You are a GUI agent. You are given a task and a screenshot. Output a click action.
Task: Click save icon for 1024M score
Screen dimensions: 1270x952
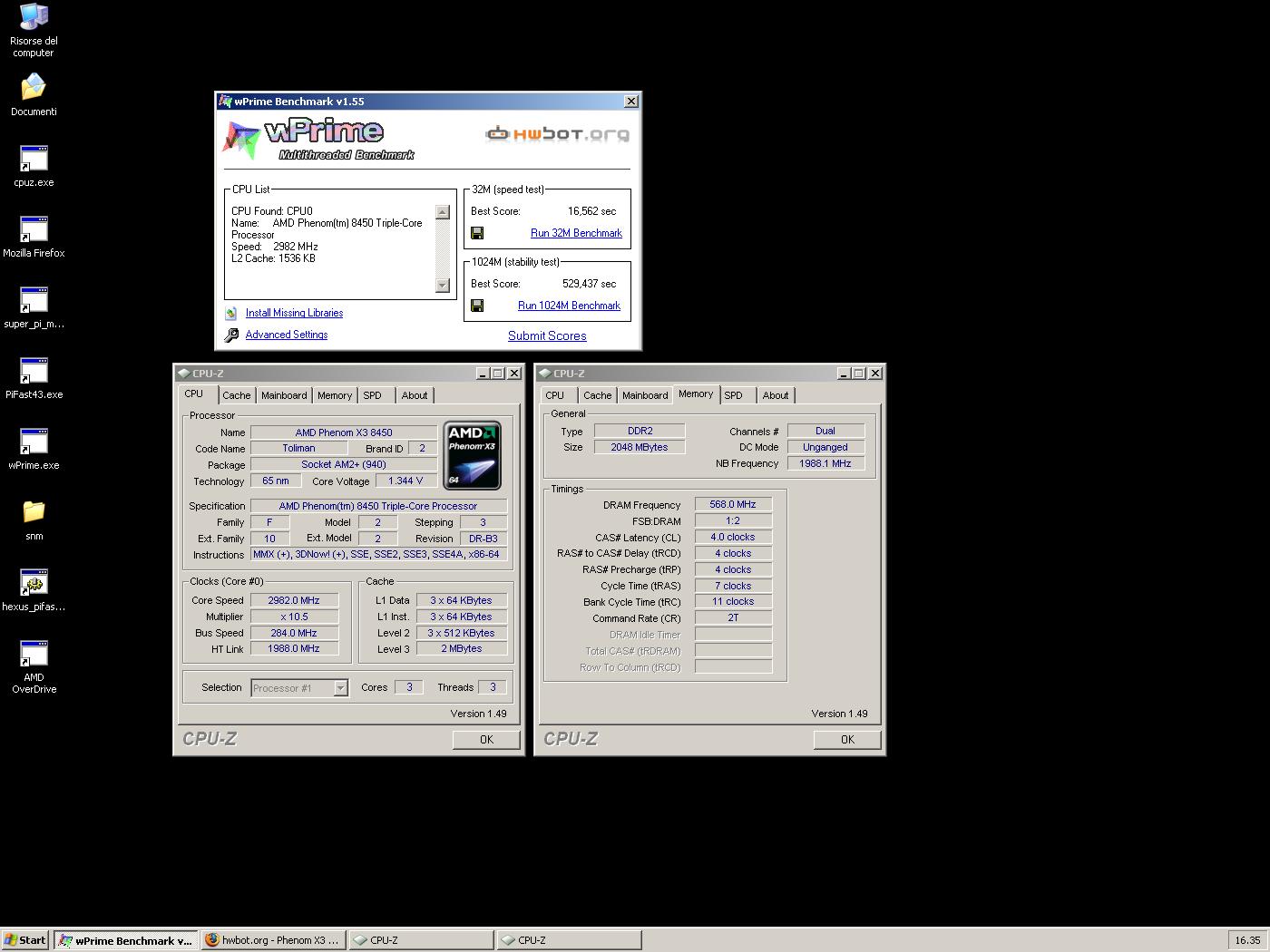pos(477,306)
